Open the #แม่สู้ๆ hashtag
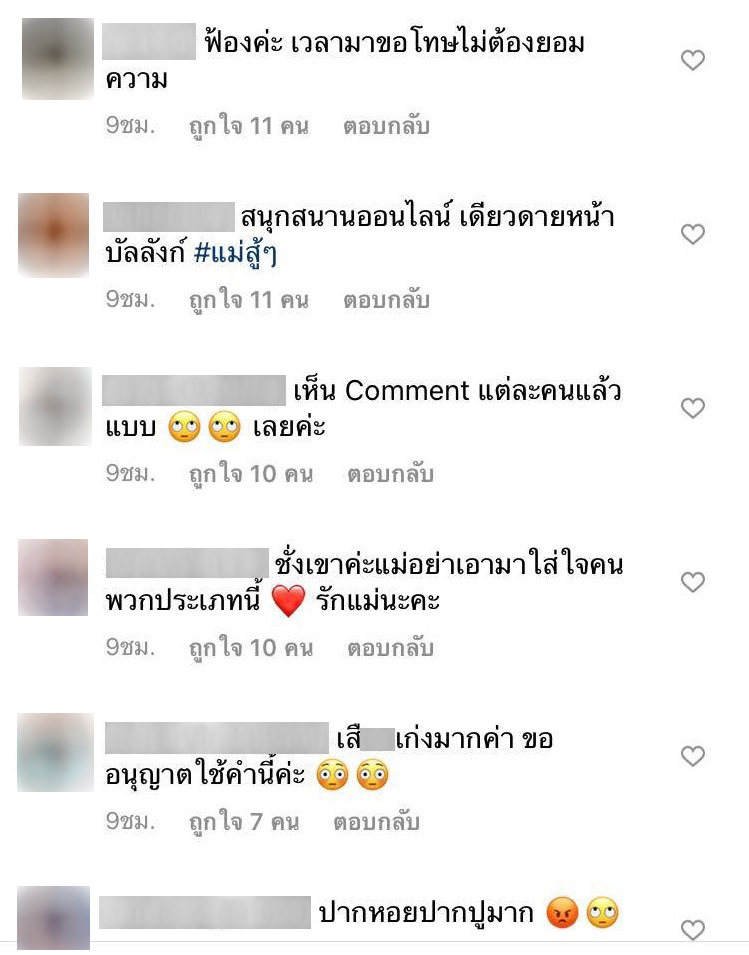Image resolution: width=749 pixels, height=955 pixels. [x=236, y=254]
